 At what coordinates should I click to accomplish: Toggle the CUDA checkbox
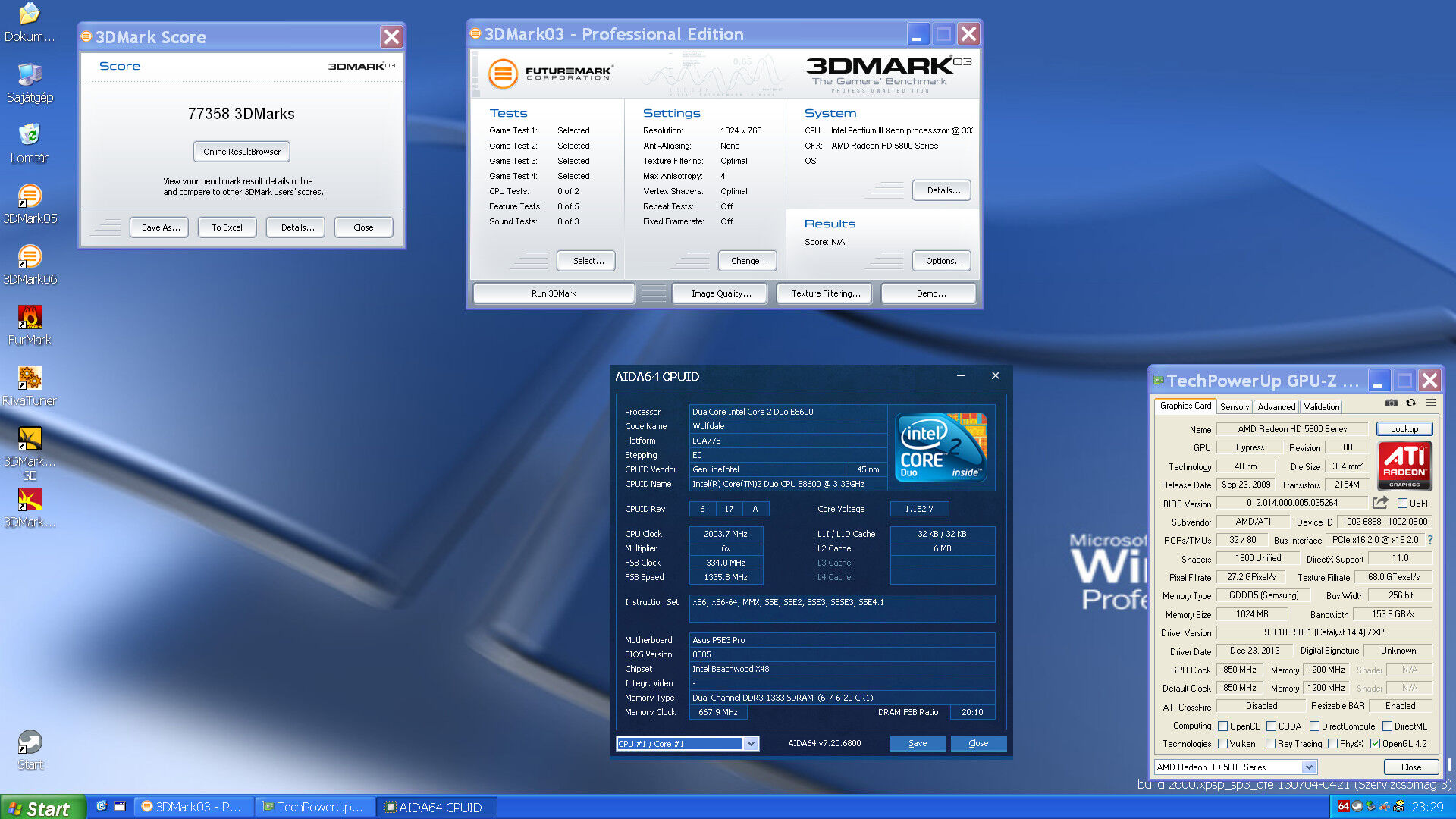[x=1271, y=726]
